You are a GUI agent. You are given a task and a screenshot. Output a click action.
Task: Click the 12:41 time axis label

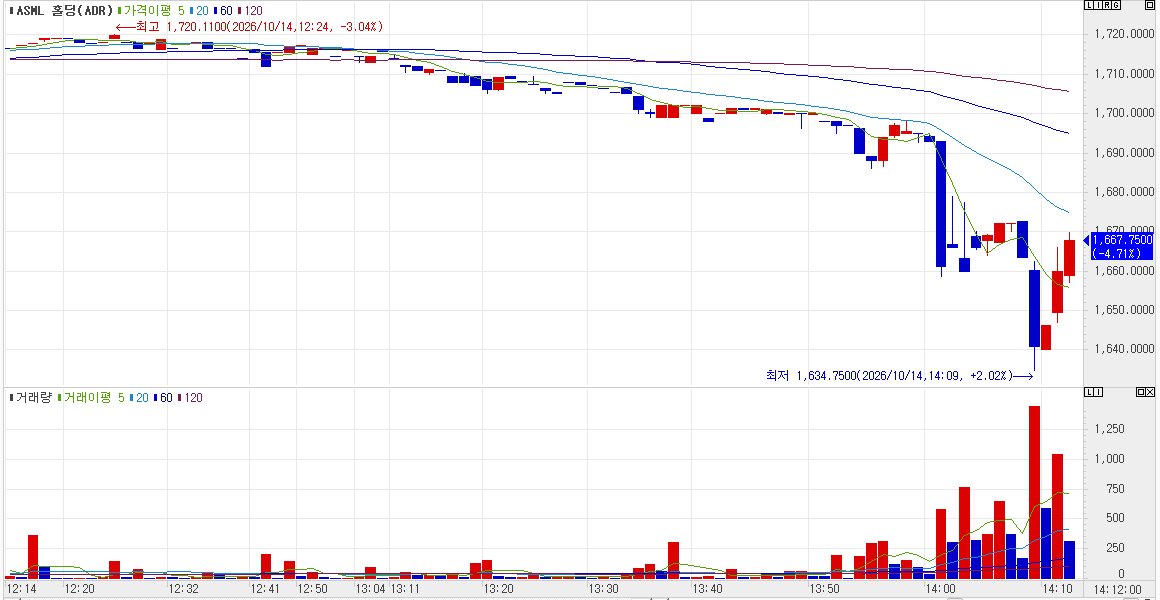265,590
